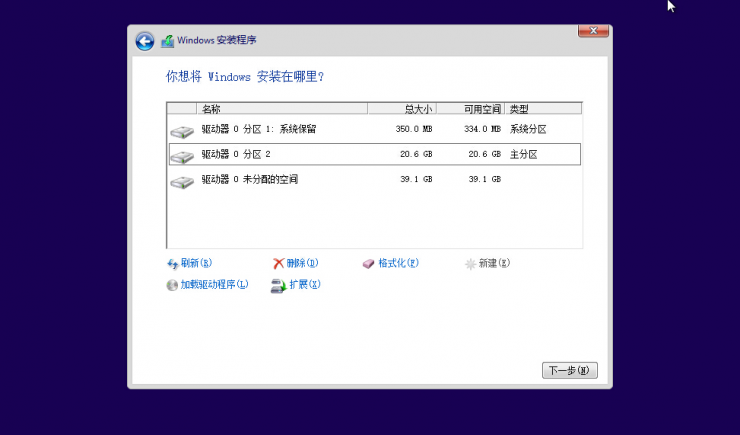The height and width of the screenshot is (435, 740).
Task: Click the 扩展 extend drive icon
Action: [x=278, y=285]
